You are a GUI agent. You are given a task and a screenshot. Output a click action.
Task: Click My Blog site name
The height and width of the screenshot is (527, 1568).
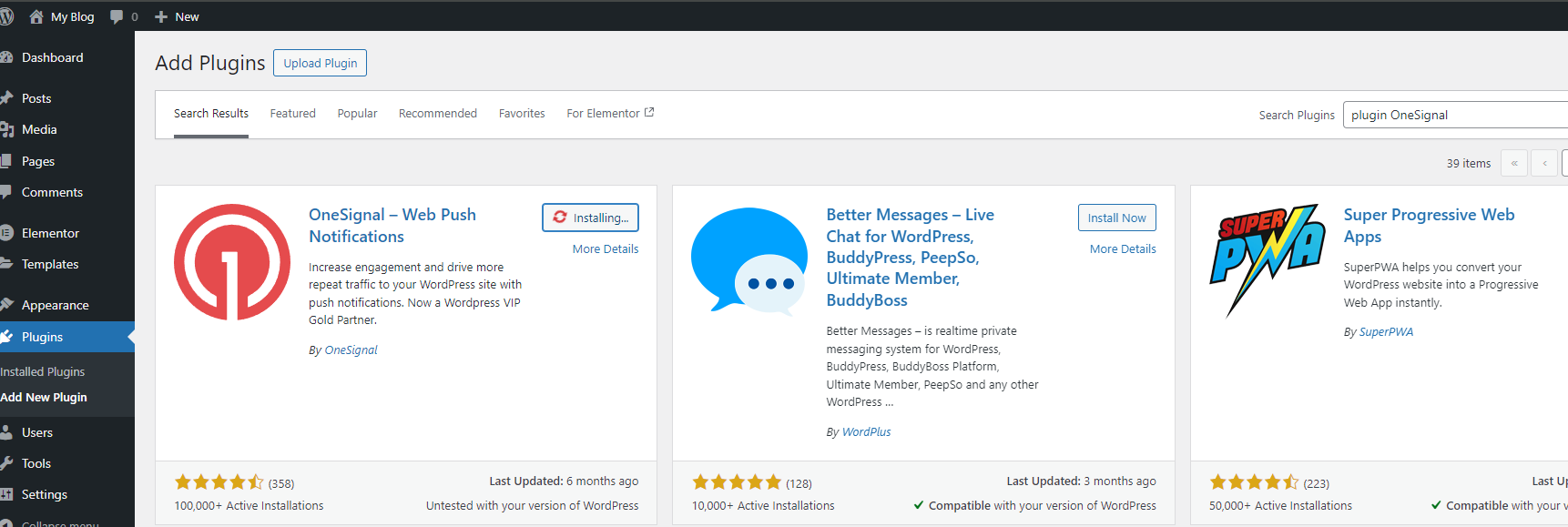pos(73,16)
